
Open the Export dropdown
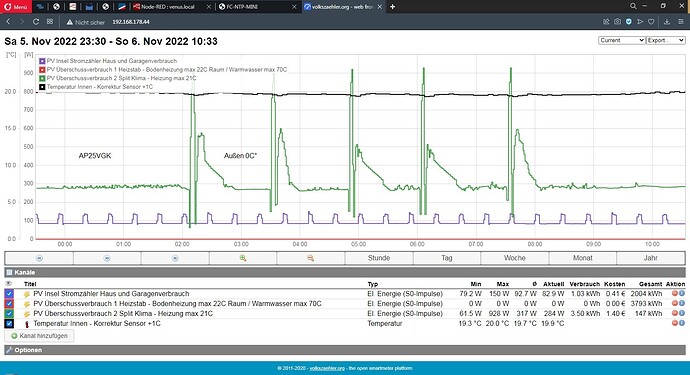tap(665, 40)
